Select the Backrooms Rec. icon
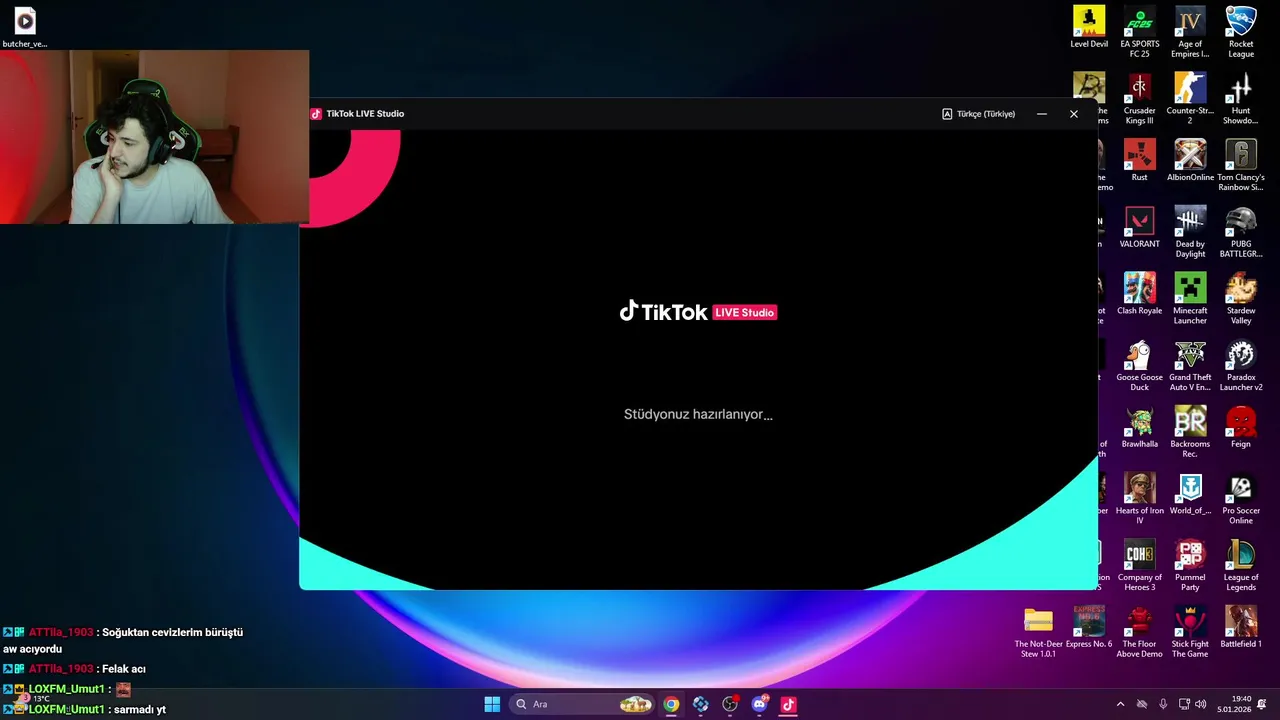Image resolution: width=1280 pixels, height=720 pixels. pos(1190,432)
